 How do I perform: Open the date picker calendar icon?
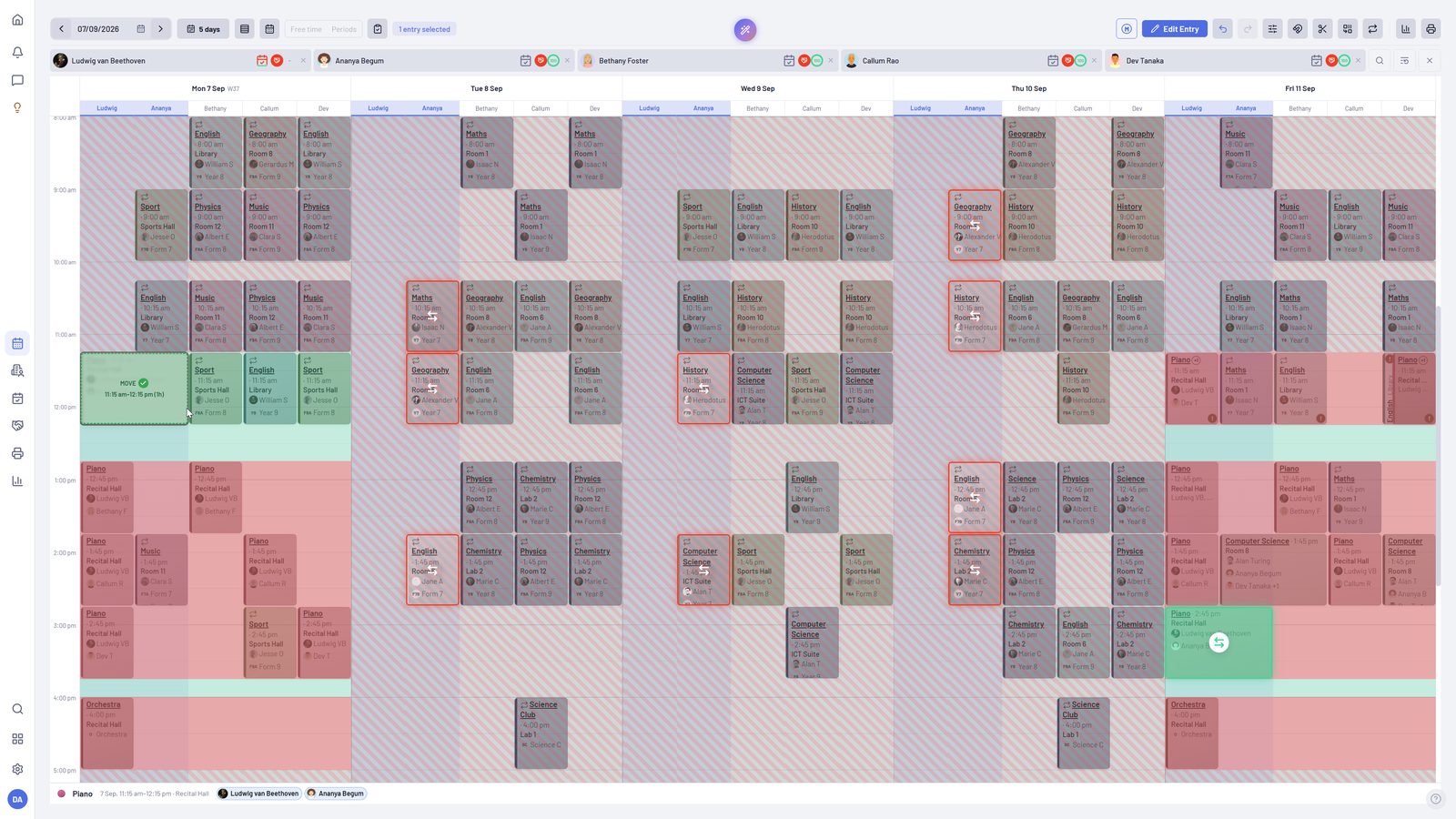[141, 29]
